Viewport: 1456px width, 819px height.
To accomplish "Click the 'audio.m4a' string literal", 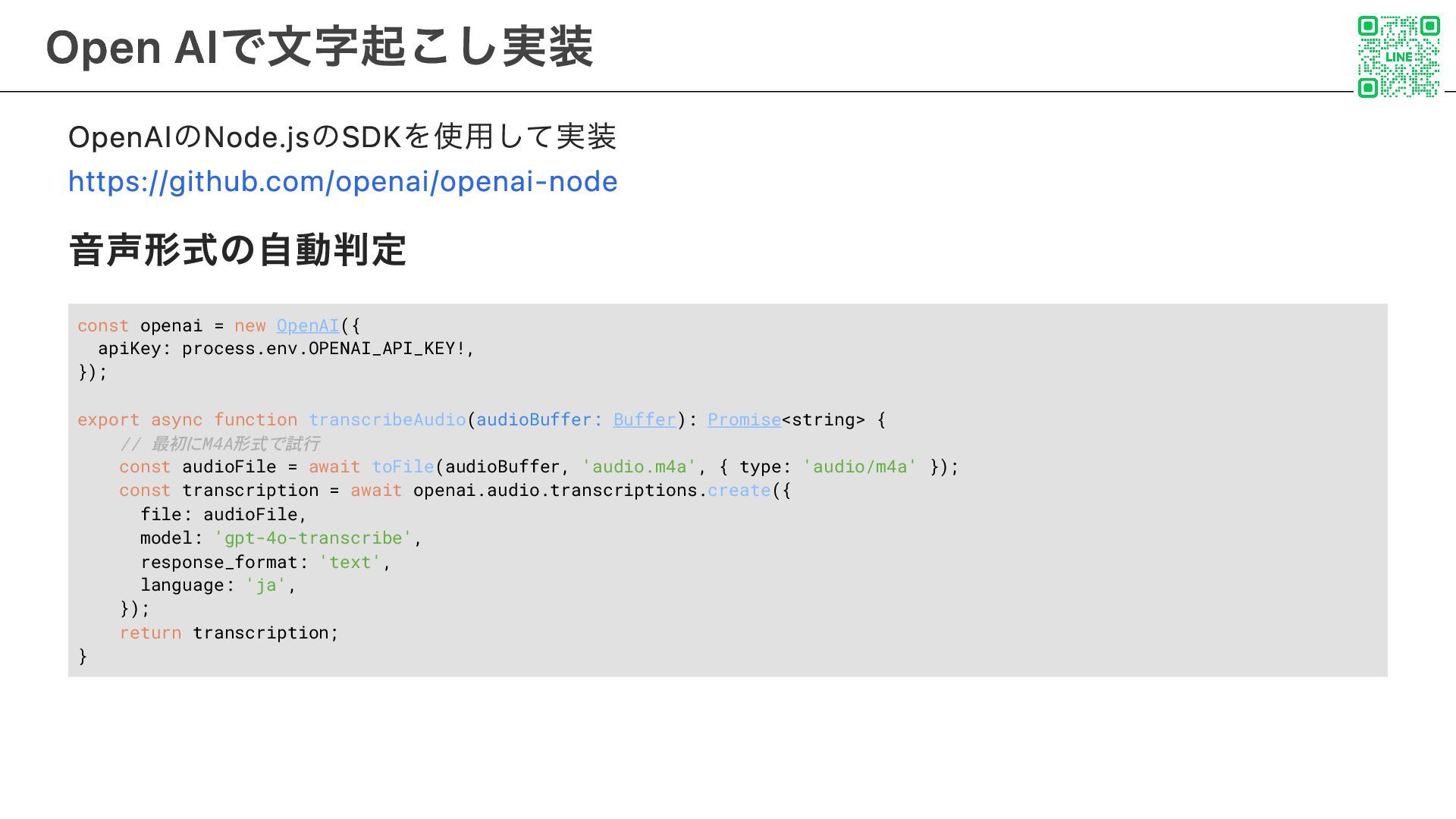I will tap(639, 467).
